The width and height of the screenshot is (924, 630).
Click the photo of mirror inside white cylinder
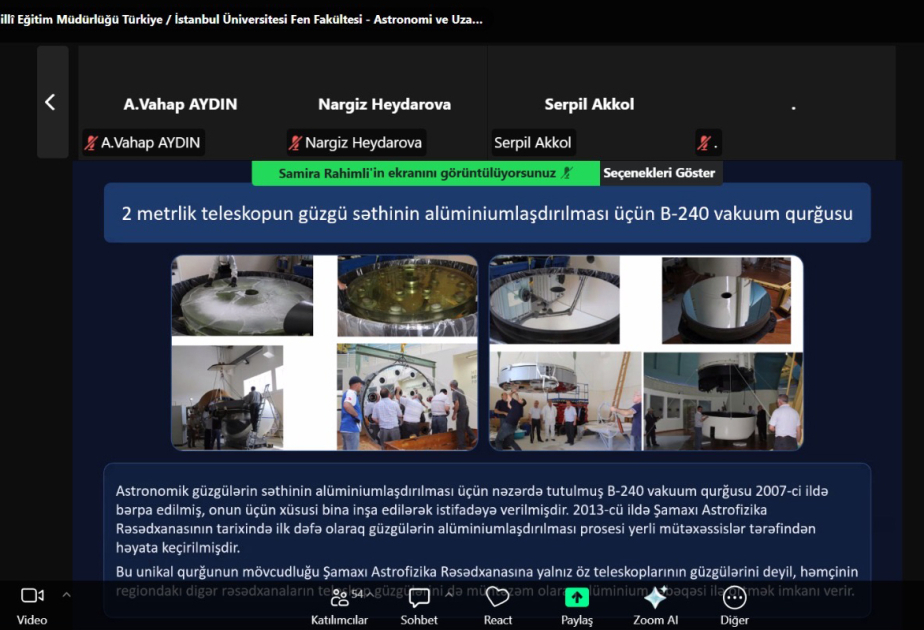pyautogui.click(x=727, y=299)
